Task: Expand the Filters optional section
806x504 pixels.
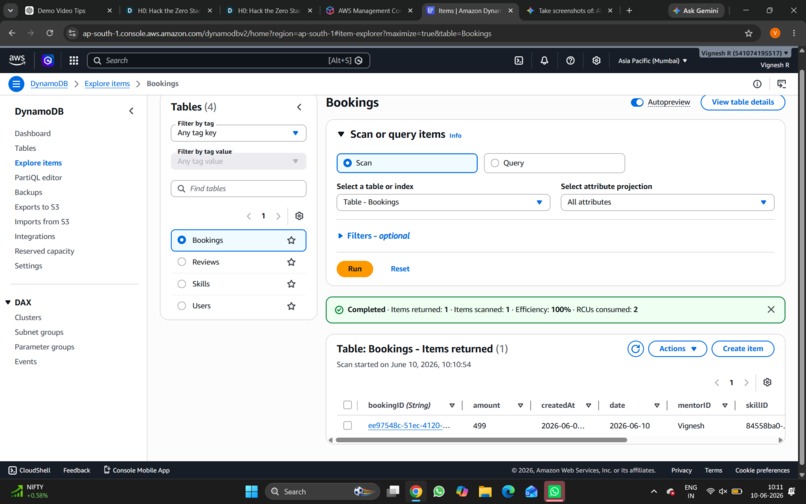Action: pyautogui.click(x=374, y=236)
